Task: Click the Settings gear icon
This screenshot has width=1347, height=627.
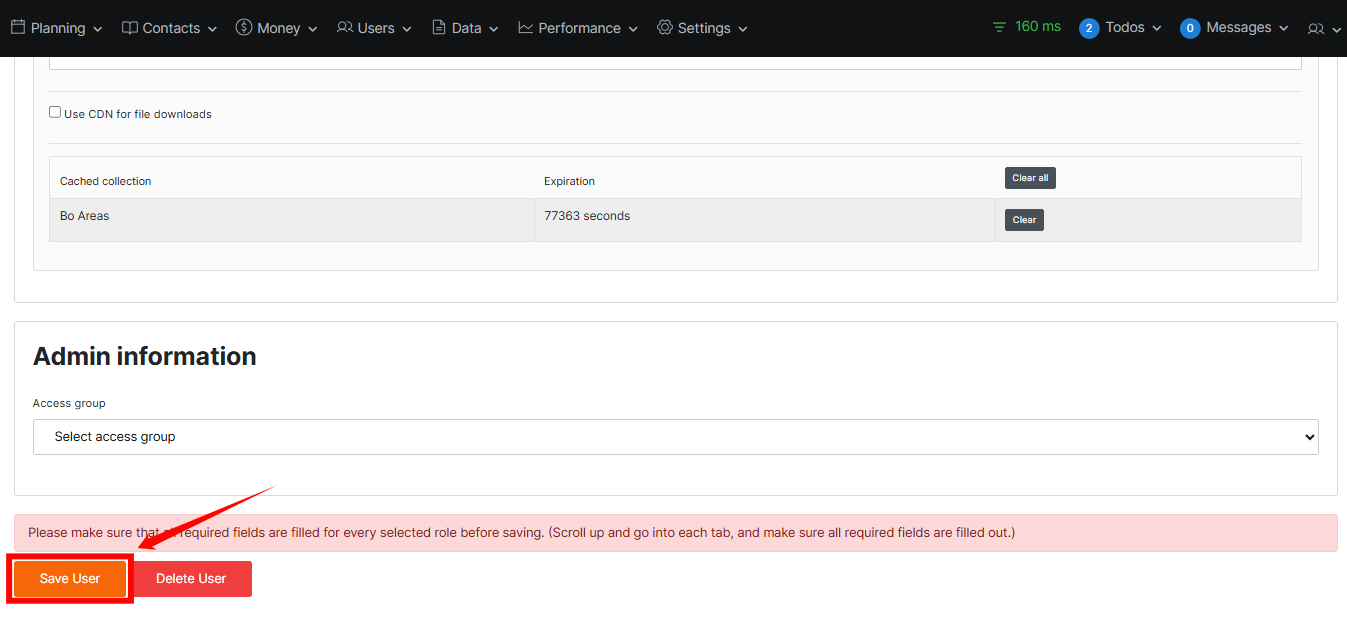Action: click(665, 28)
